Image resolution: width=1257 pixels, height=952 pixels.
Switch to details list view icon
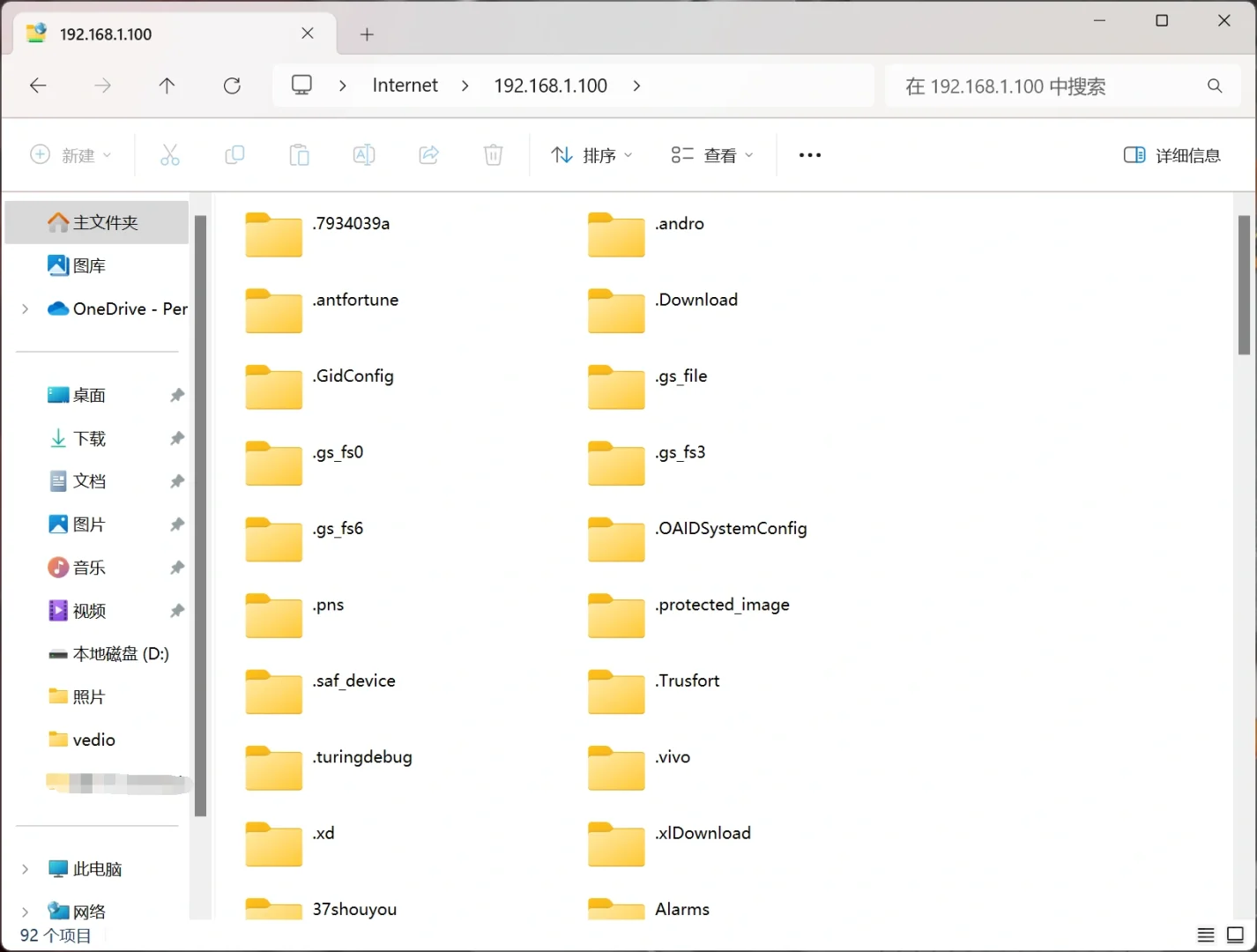(x=1206, y=934)
